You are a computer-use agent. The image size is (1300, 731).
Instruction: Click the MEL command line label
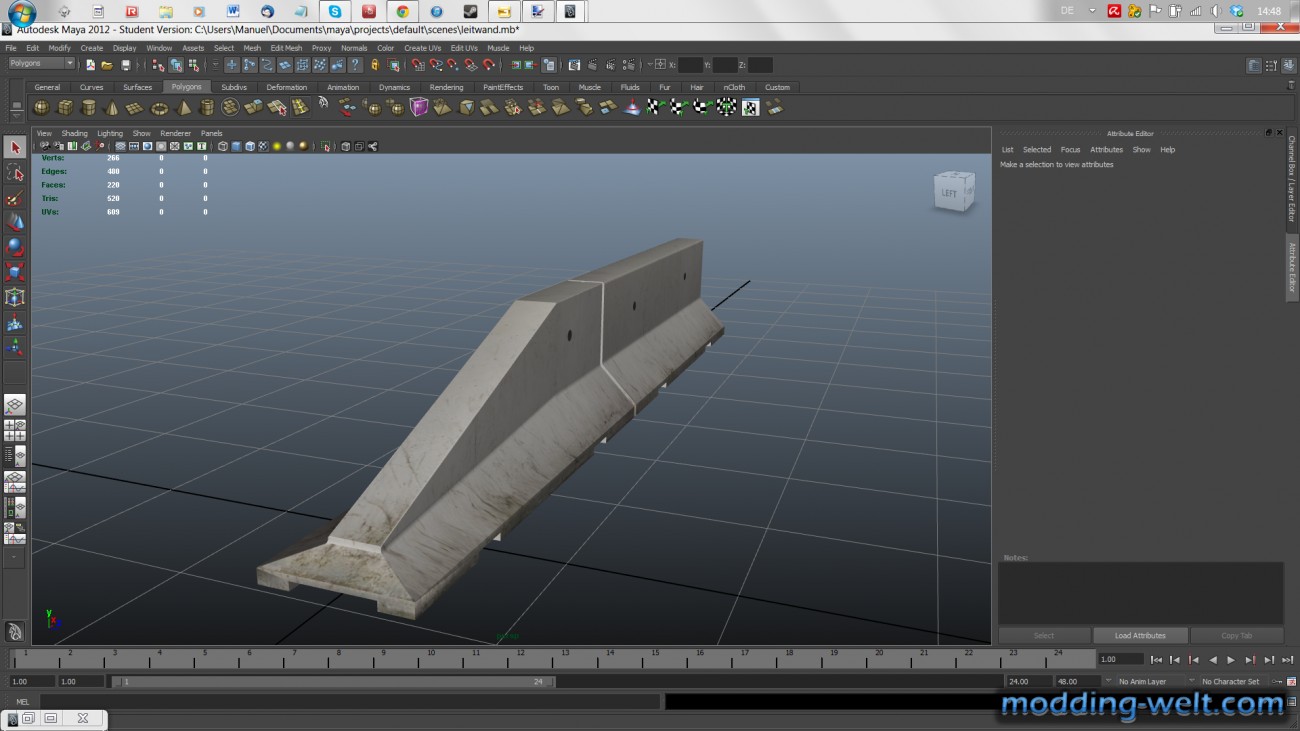point(22,702)
